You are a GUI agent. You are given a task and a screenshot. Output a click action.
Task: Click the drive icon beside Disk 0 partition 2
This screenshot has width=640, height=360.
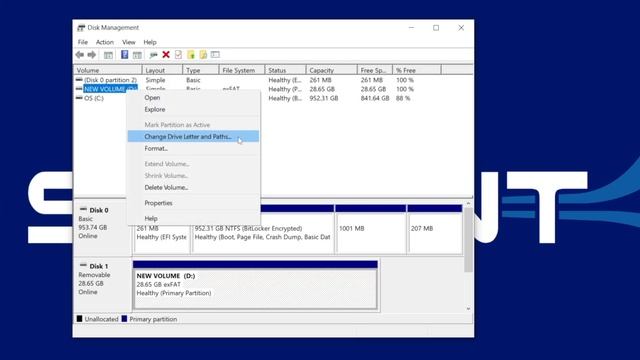pos(79,80)
